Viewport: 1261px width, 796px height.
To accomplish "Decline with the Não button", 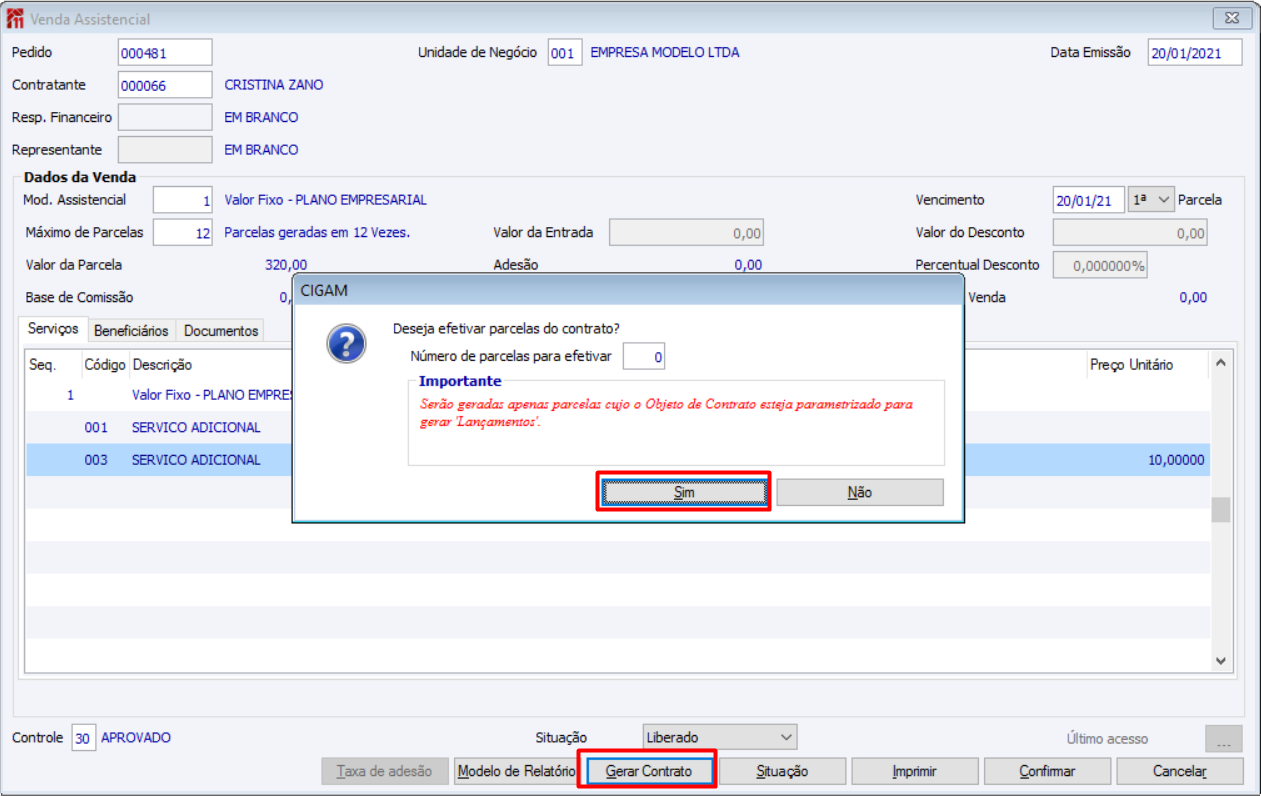I will (x=860, y=492).
